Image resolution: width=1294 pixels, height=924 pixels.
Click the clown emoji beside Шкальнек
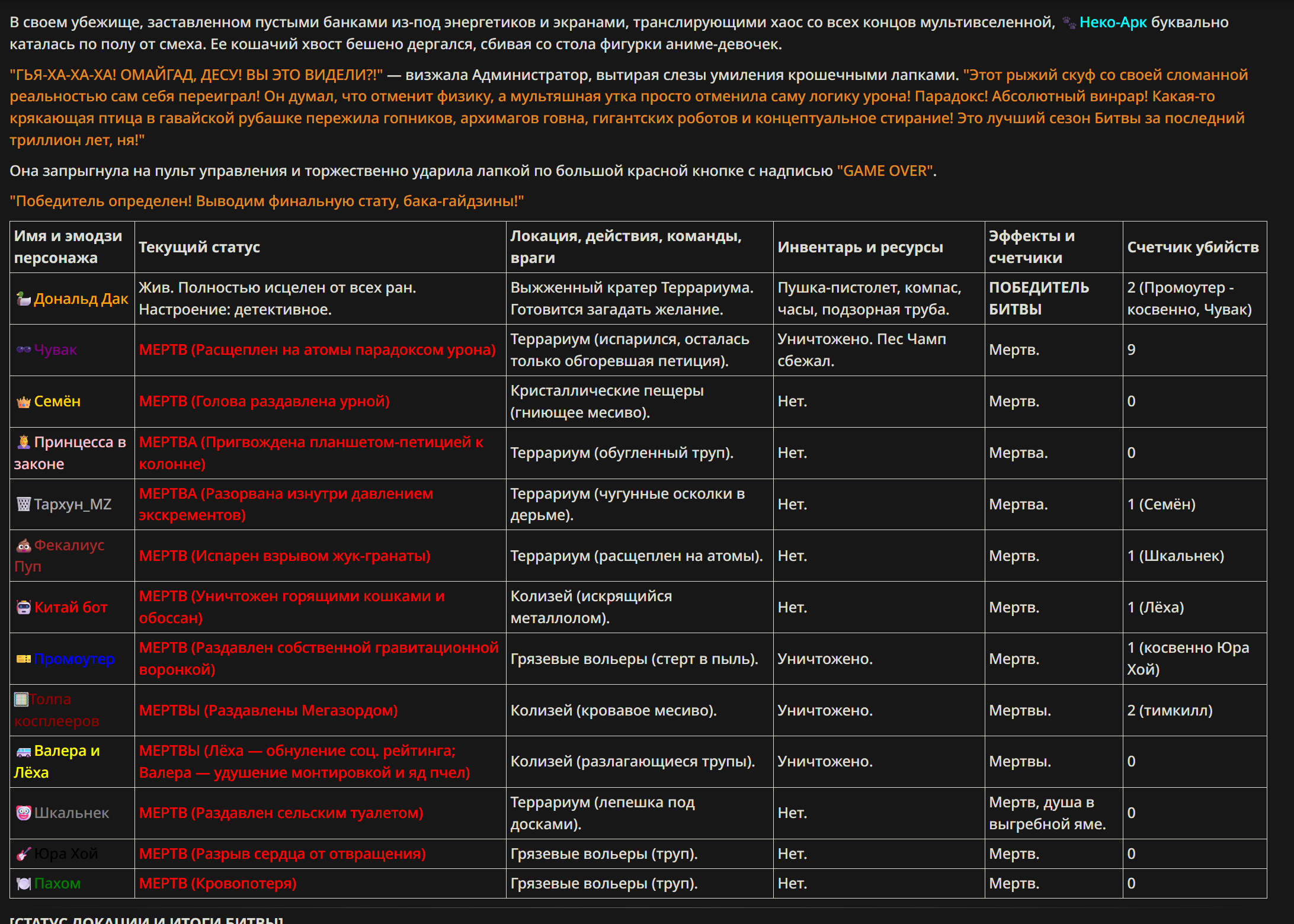pyautogui.click(x=23, y=813)
